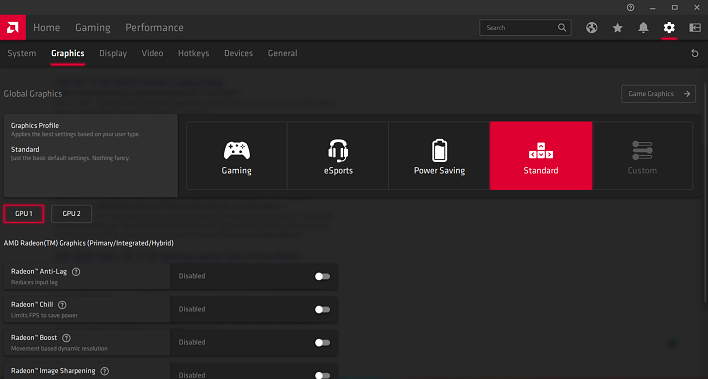Click the vertical scrollbar
The width and height of the screenshot is (708, 379).
coord(705,192)
